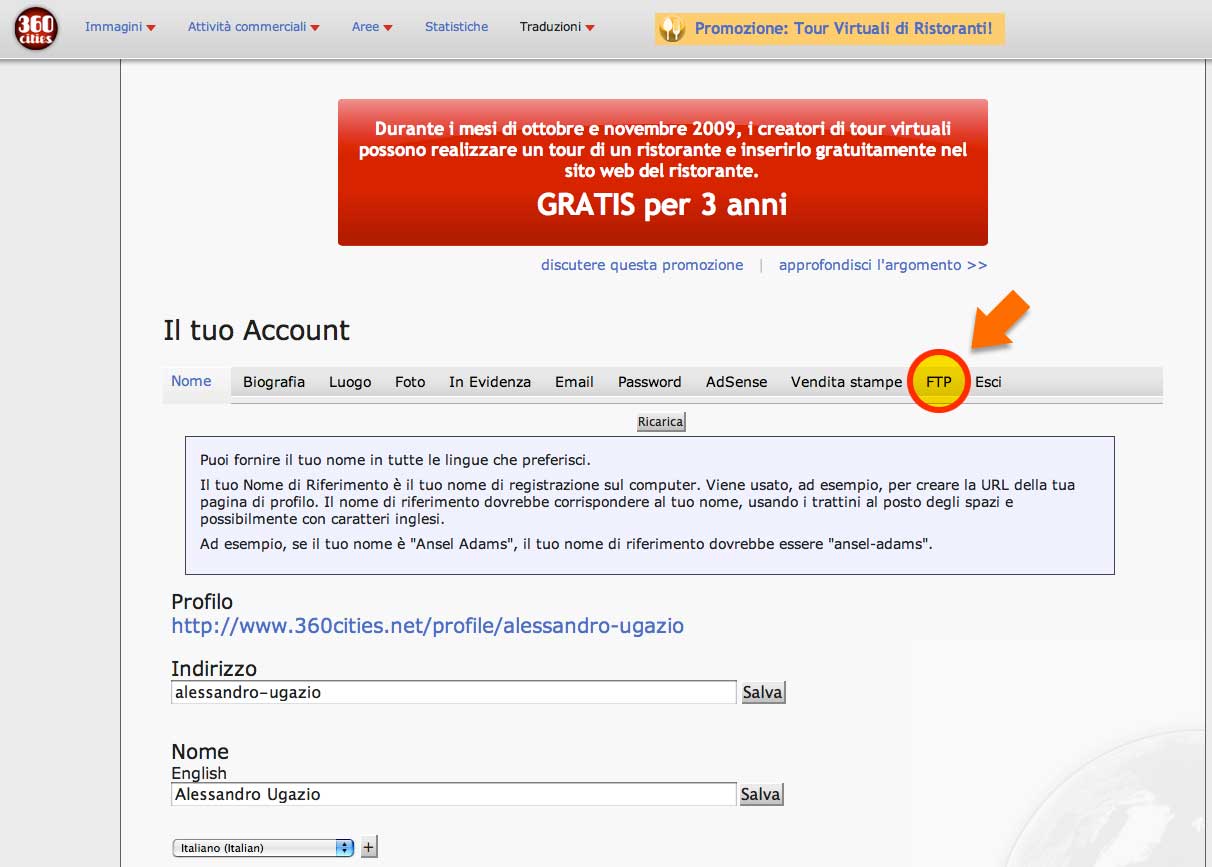
Task: Click the restaurant promotion fork icon
Action: point(674,29)
